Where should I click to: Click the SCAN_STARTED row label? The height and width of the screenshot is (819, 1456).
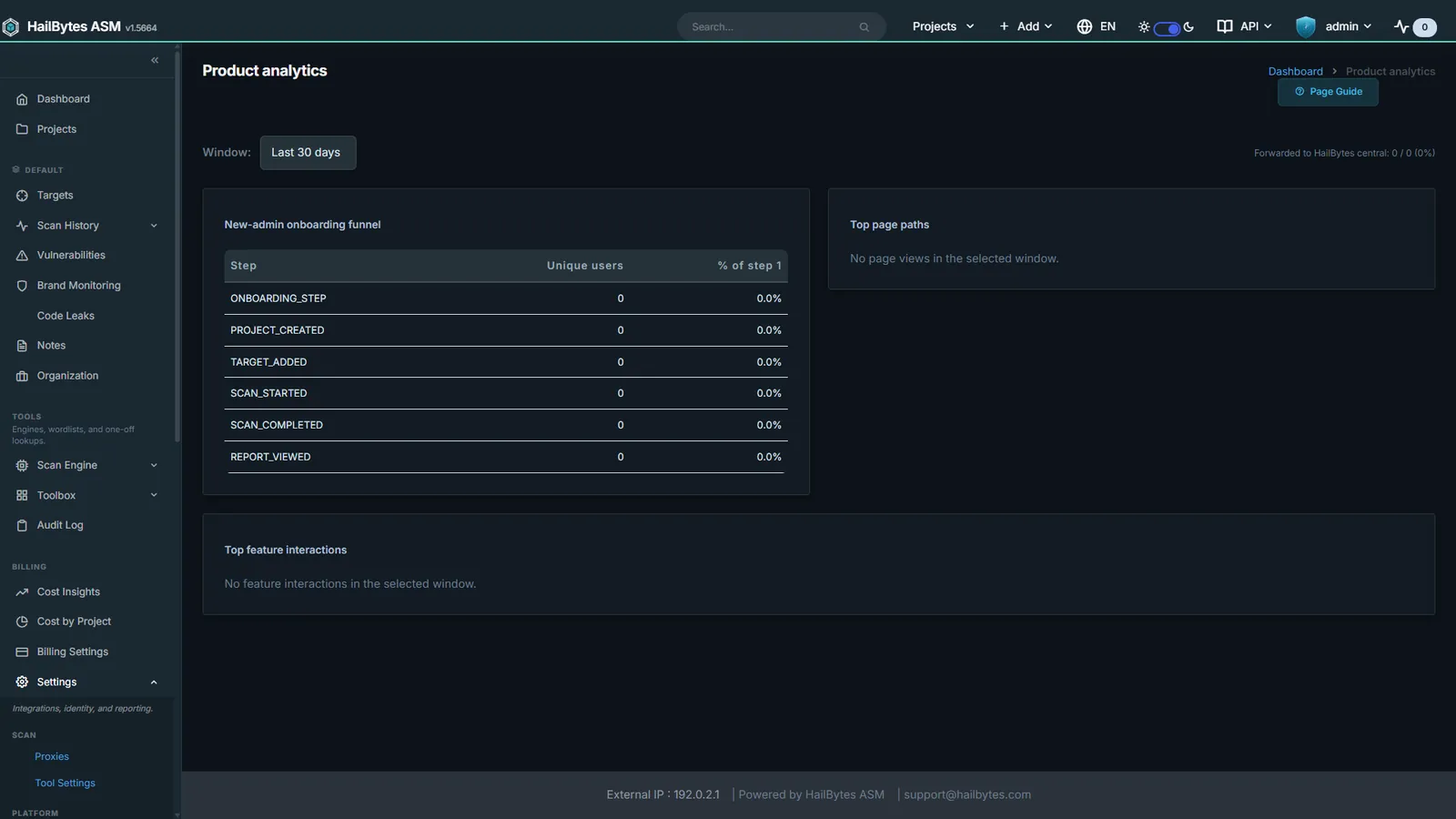(x=268, y=393)
